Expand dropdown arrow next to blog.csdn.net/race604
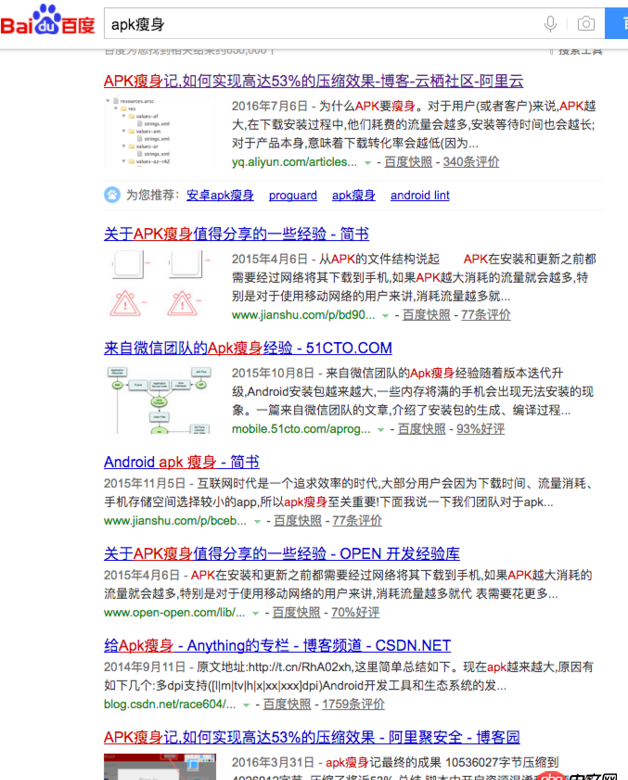The width and height of the screenshot is (628, 780). pos(246,705)
